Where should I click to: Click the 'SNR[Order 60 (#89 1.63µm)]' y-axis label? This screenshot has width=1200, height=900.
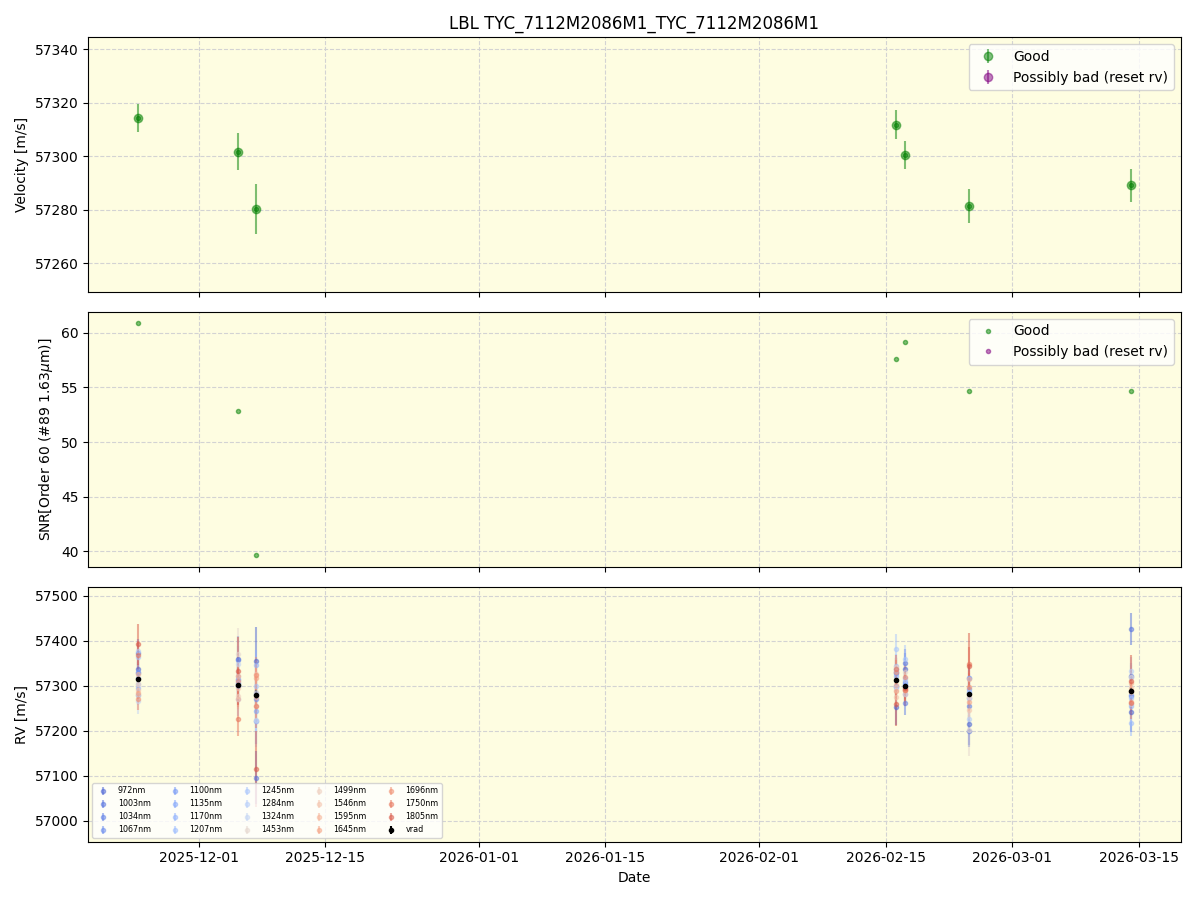click(x=45, y=439)
